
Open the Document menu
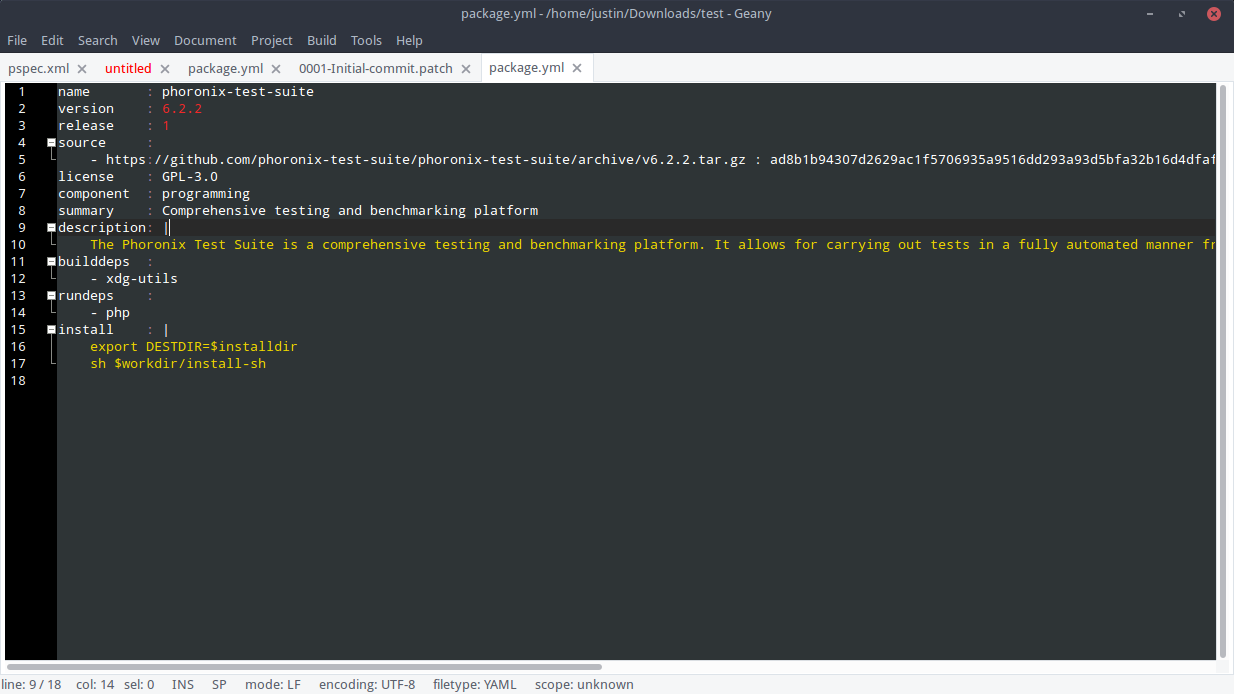pos(205,41)
